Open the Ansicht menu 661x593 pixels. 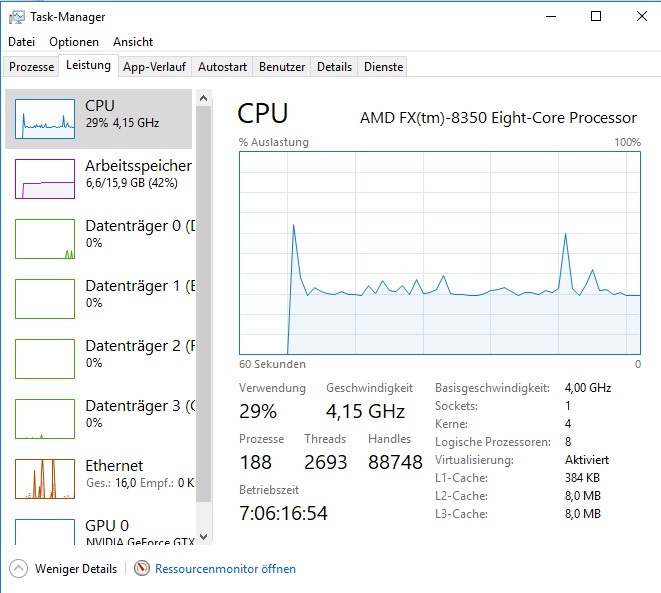coord(133,42)
